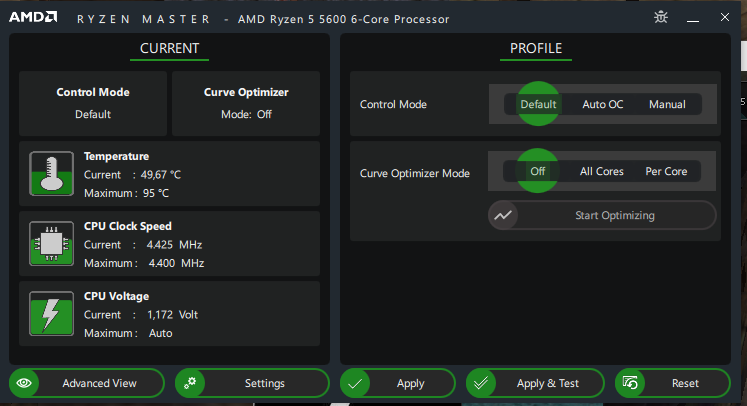Image resolution: width=747 pixels, height=406 pixels.
Task: Select Default control mode
Action: click(x=538, y=104)
